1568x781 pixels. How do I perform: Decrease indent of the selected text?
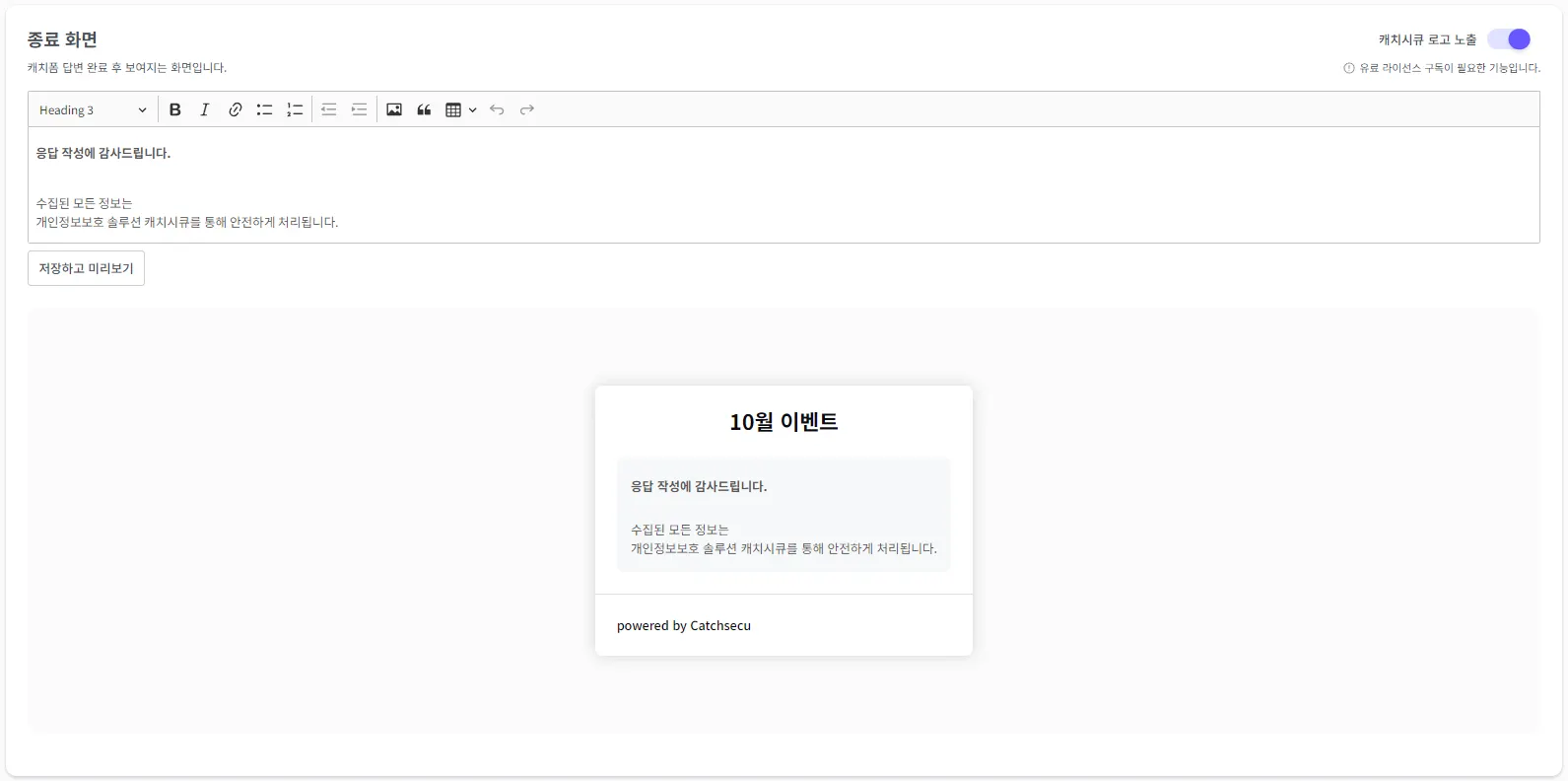pos(329,109)
